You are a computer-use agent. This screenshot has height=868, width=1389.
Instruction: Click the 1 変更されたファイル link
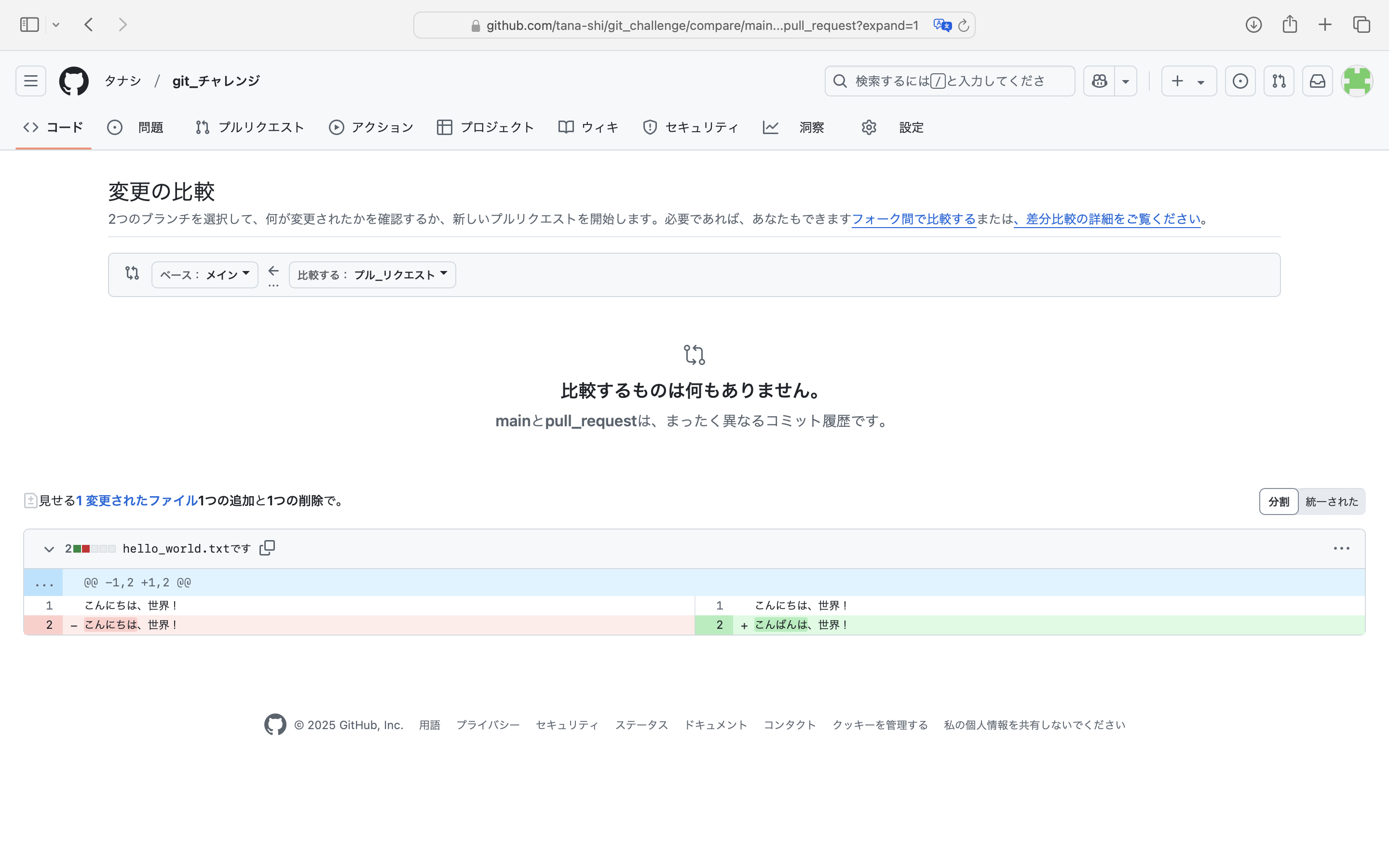tap(137, 501)
